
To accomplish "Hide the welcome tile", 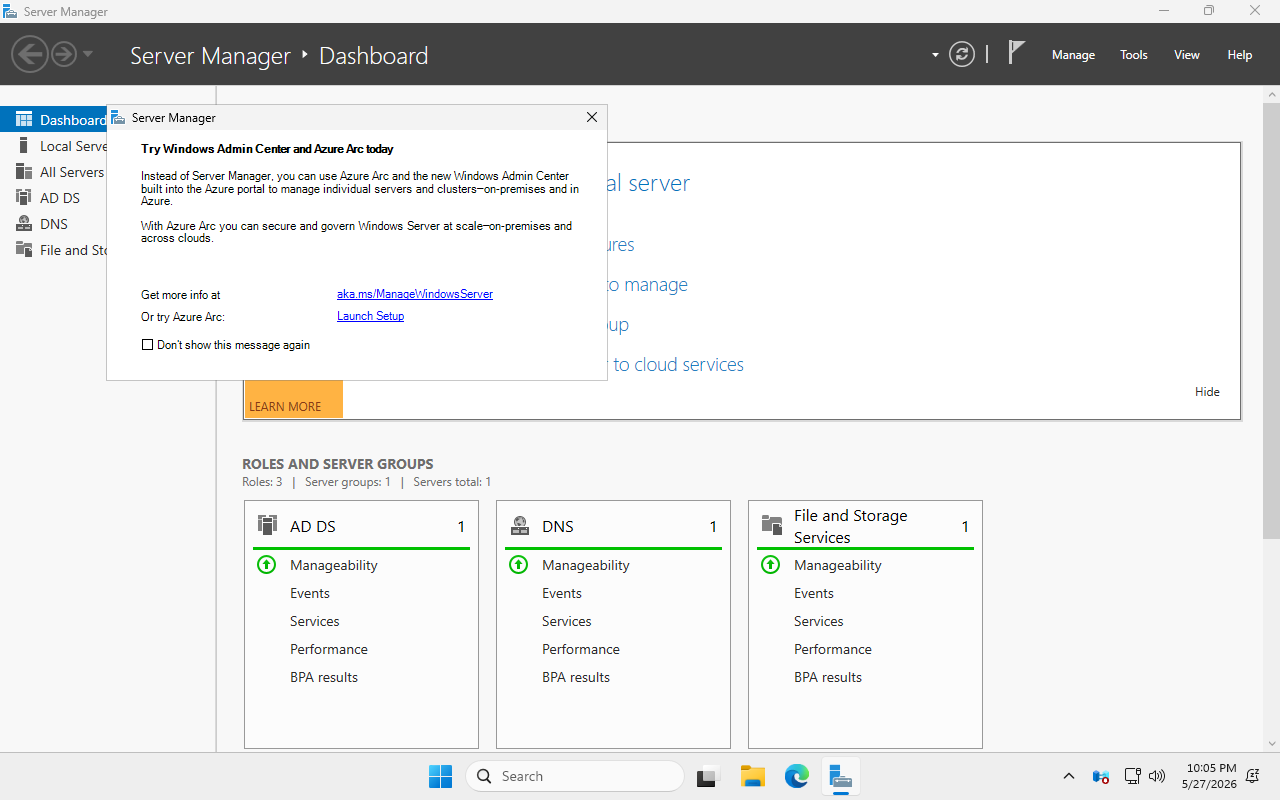I will pyautogui.click(x=1207, y=392).
